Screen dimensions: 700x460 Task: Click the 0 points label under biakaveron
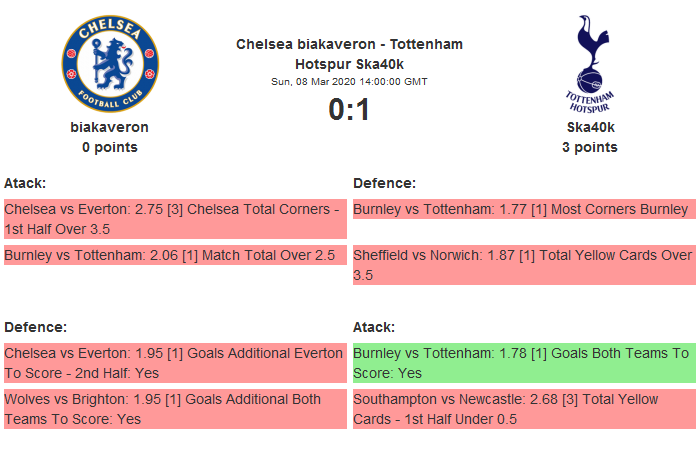coord(109,147)
